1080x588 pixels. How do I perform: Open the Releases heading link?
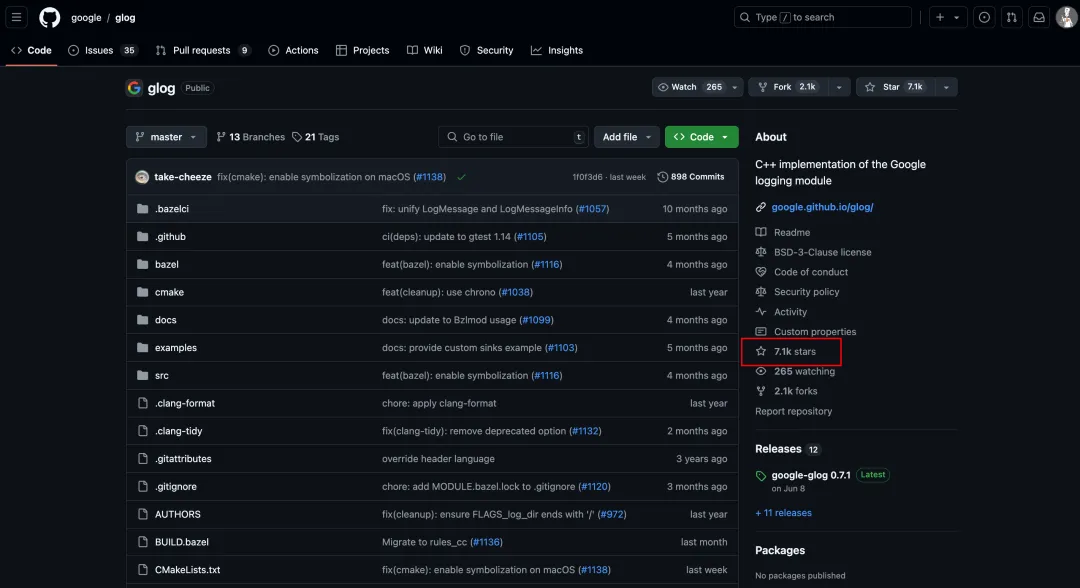click(778, 449)
